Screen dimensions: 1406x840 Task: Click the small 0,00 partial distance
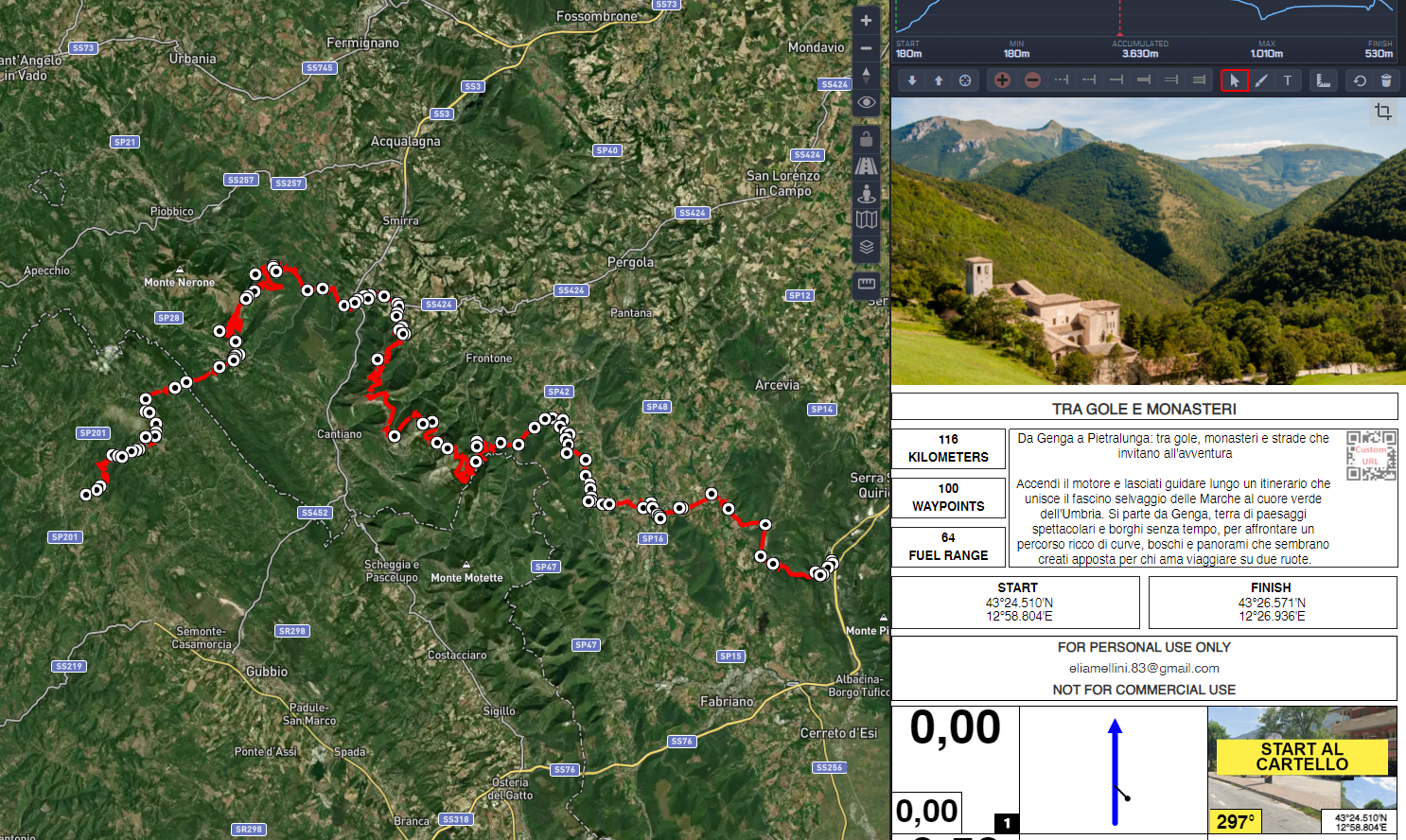(x=926, y=812)
